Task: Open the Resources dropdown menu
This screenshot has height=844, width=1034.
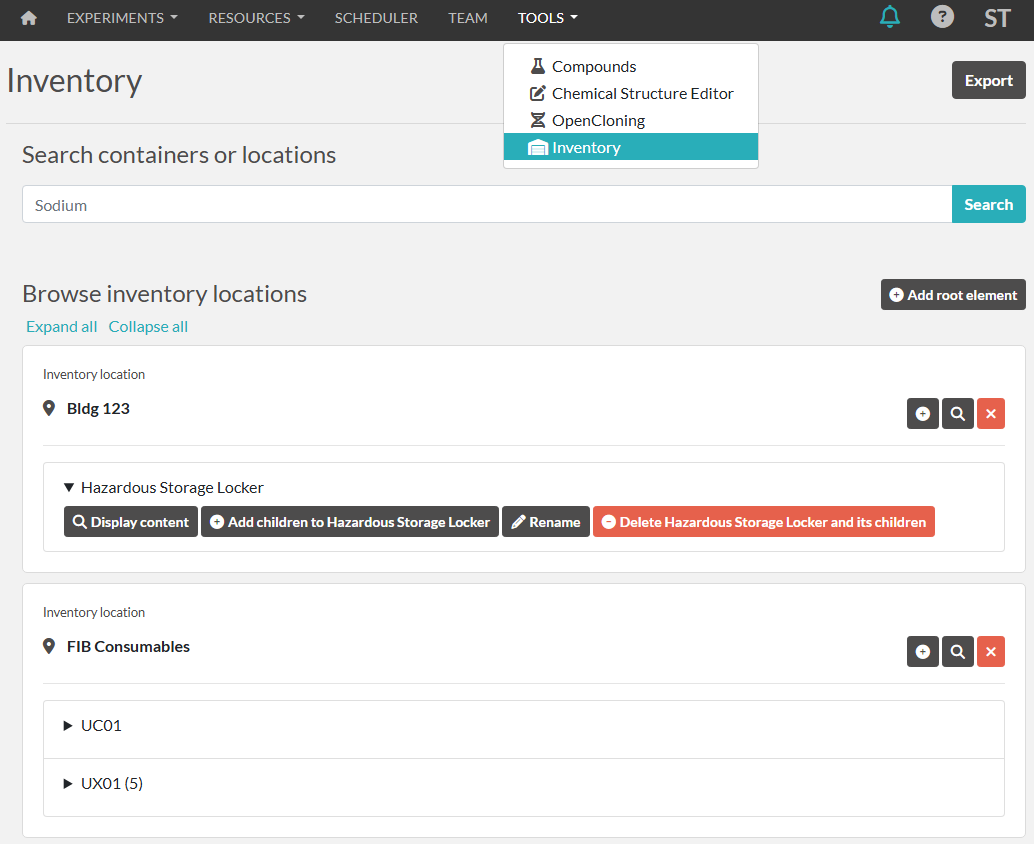Action: (256, 18)
